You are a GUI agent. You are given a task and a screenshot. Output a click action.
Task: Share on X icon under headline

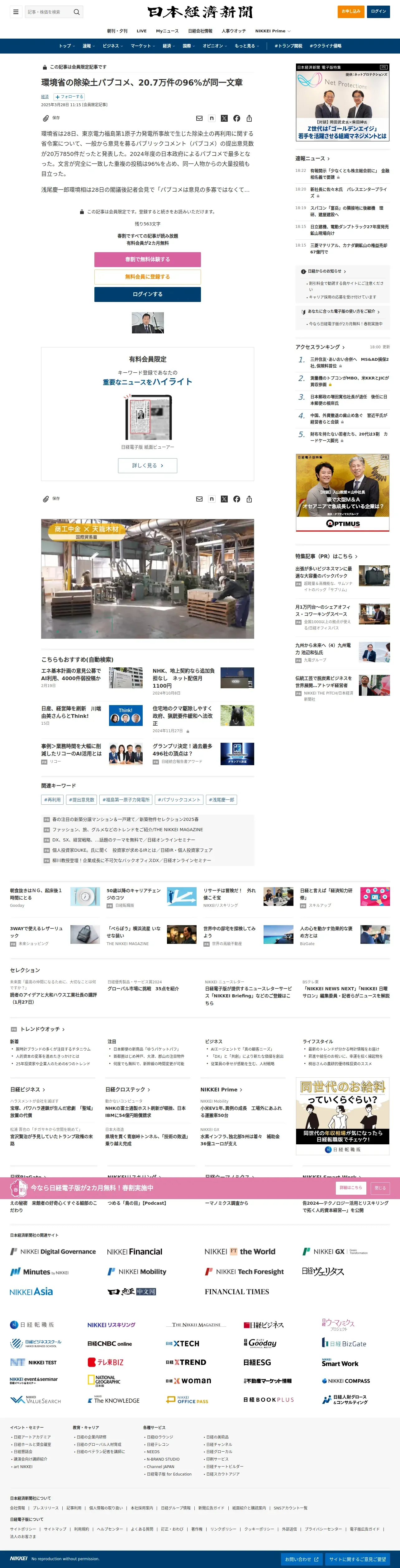pos(224,119)
